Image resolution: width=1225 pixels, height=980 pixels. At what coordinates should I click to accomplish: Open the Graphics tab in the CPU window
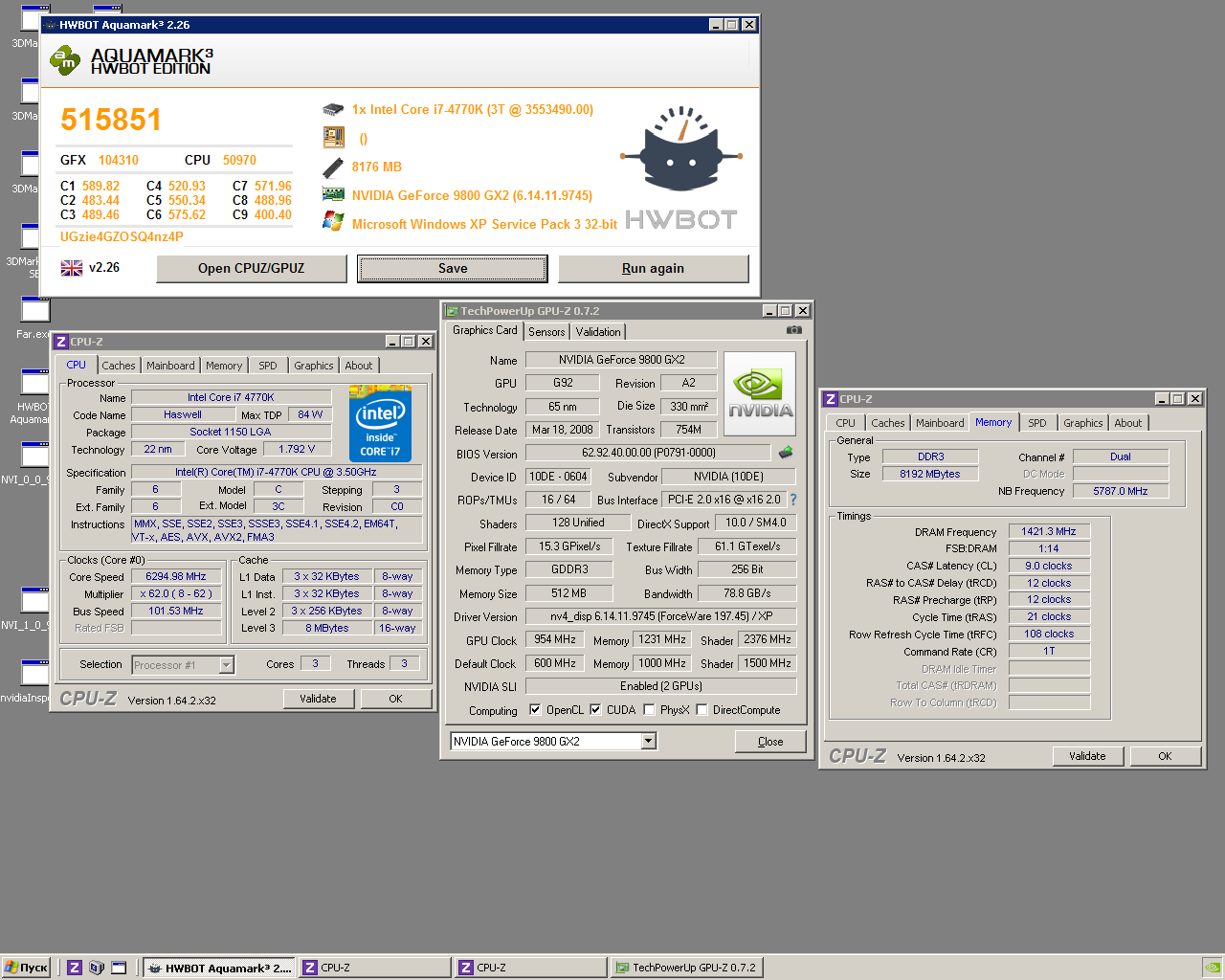click(314, 366)
